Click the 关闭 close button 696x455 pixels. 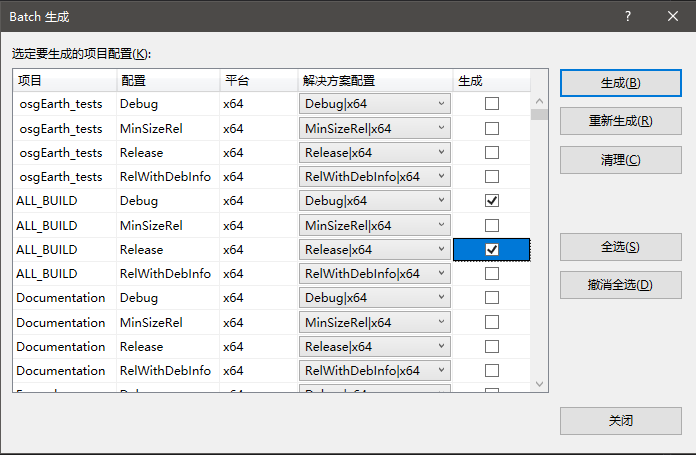pyautogui.click(x=620, y=421)
